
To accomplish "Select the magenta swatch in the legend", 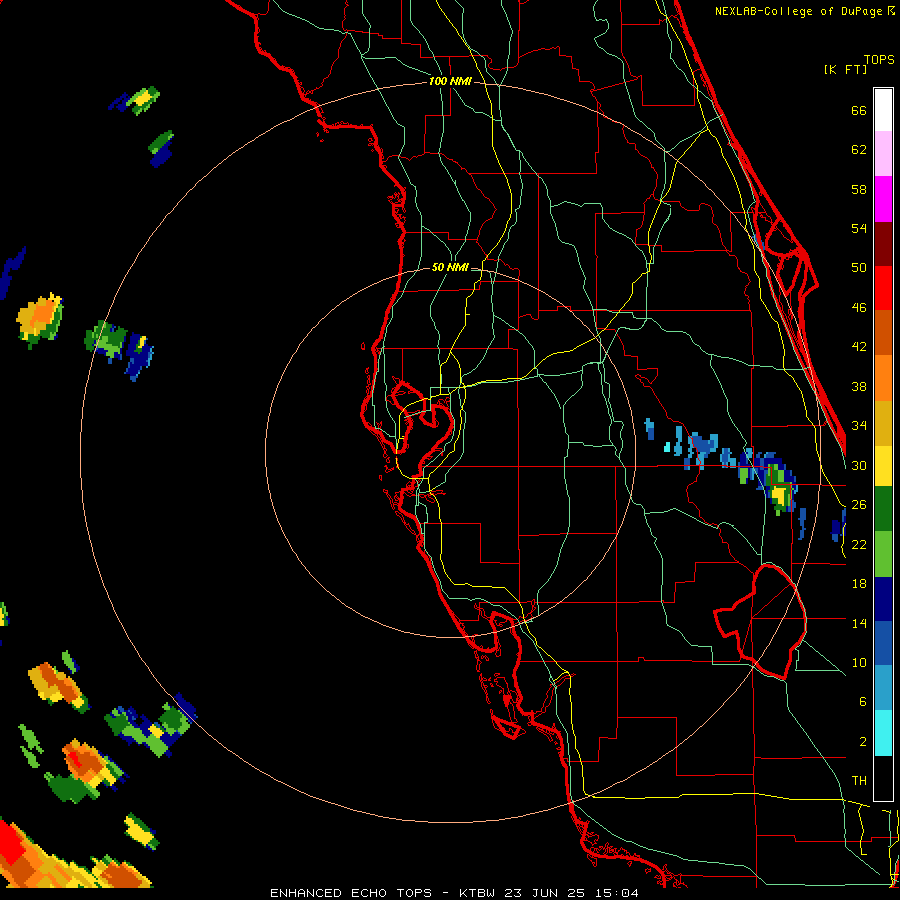I will [883, 199].
